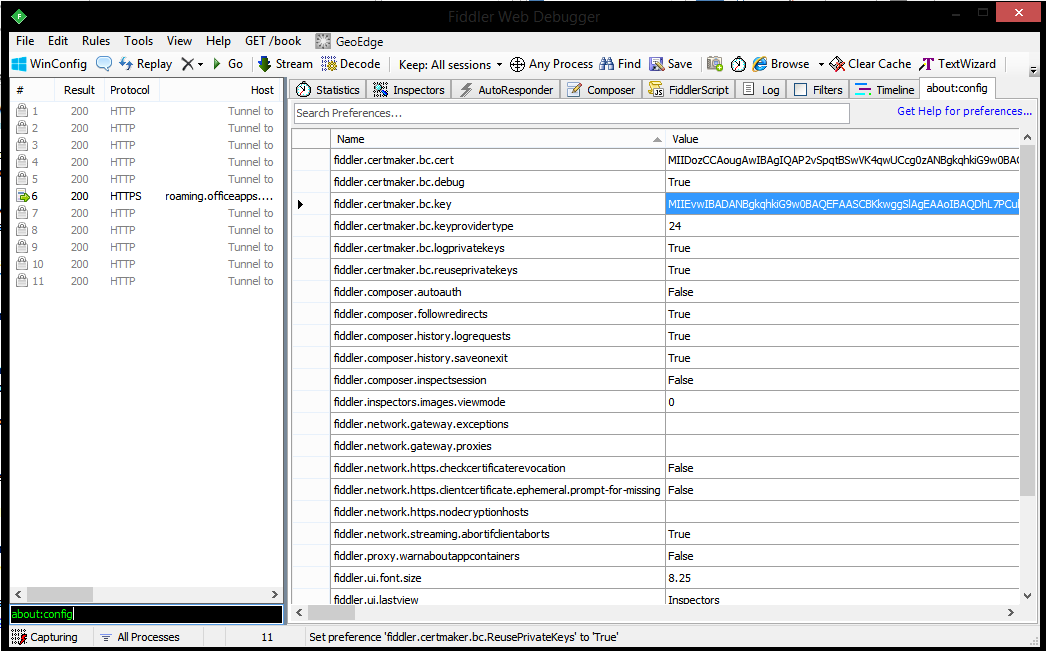Switch to the Log tab
The width and height of the screenshot is (1046, 651).
point(760,89)
